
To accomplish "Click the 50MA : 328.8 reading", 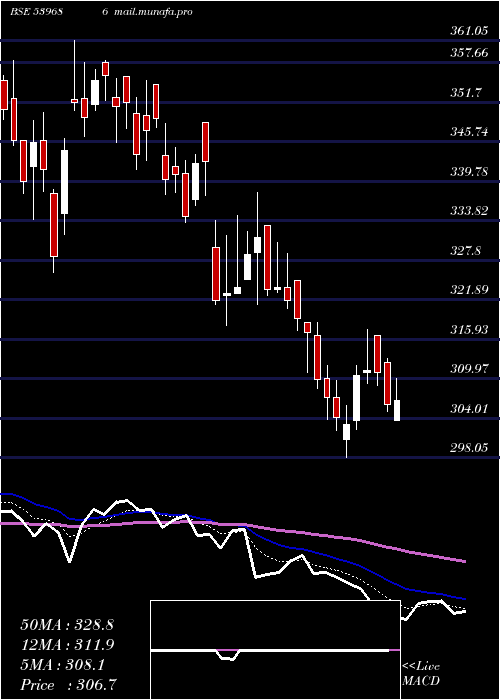I will (67, 625).
